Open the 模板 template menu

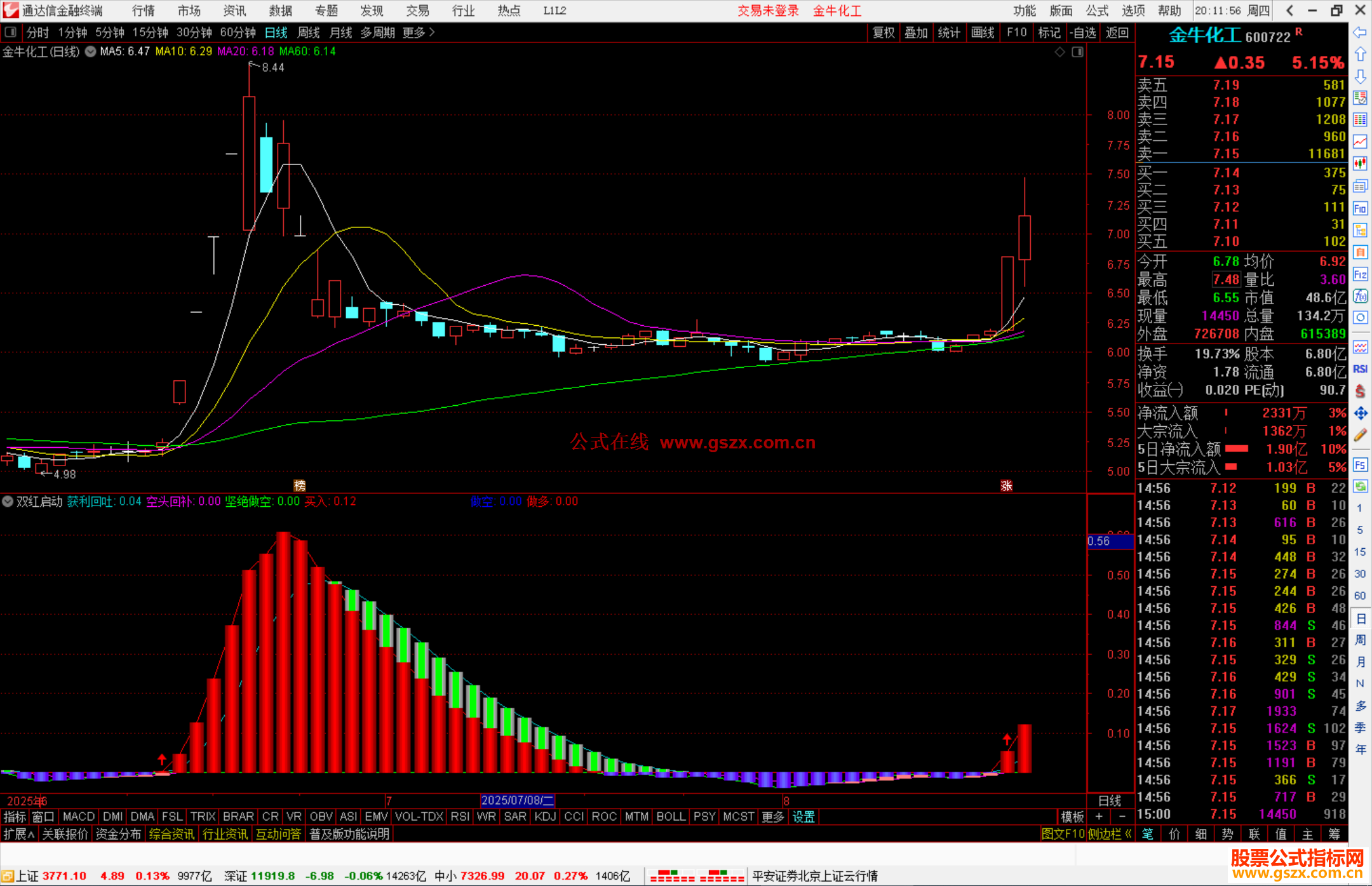(x=1072, y=817)
